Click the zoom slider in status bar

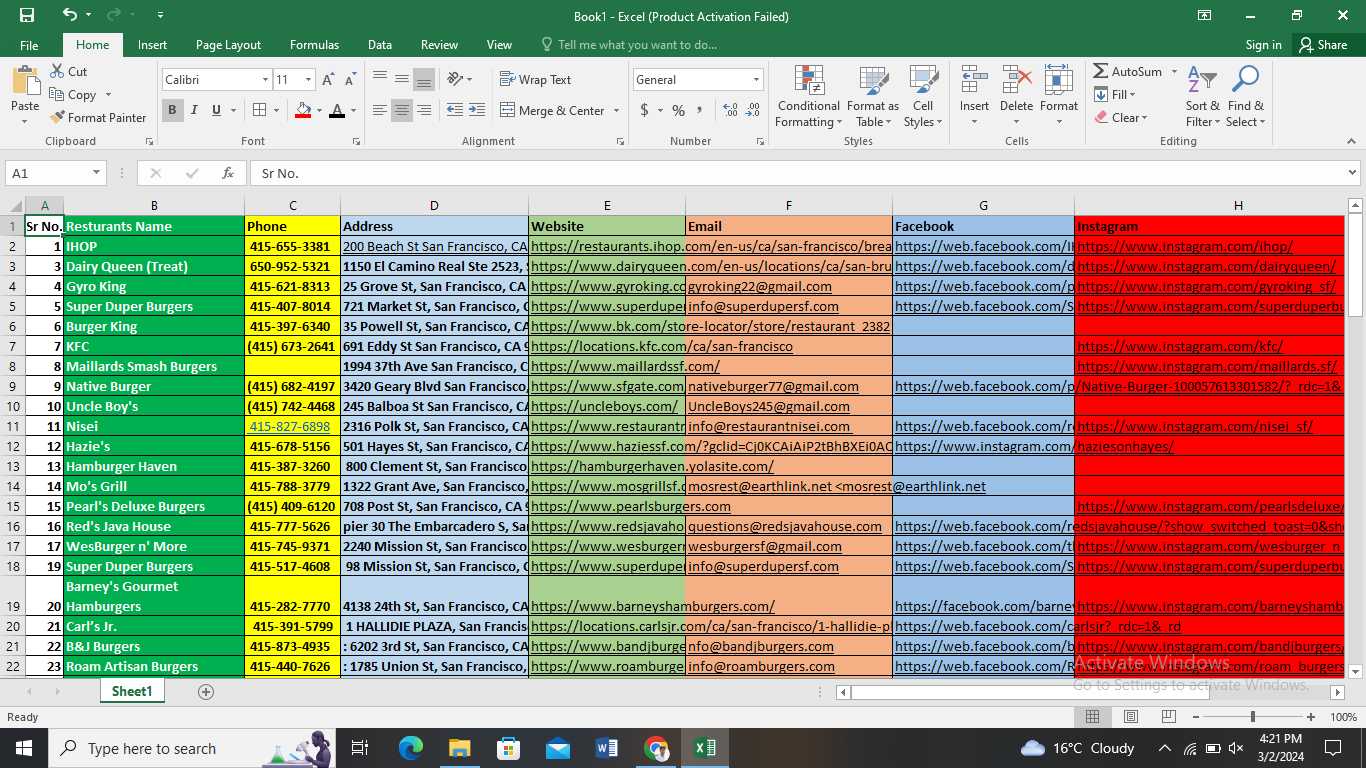click(x=1252, y=717)
